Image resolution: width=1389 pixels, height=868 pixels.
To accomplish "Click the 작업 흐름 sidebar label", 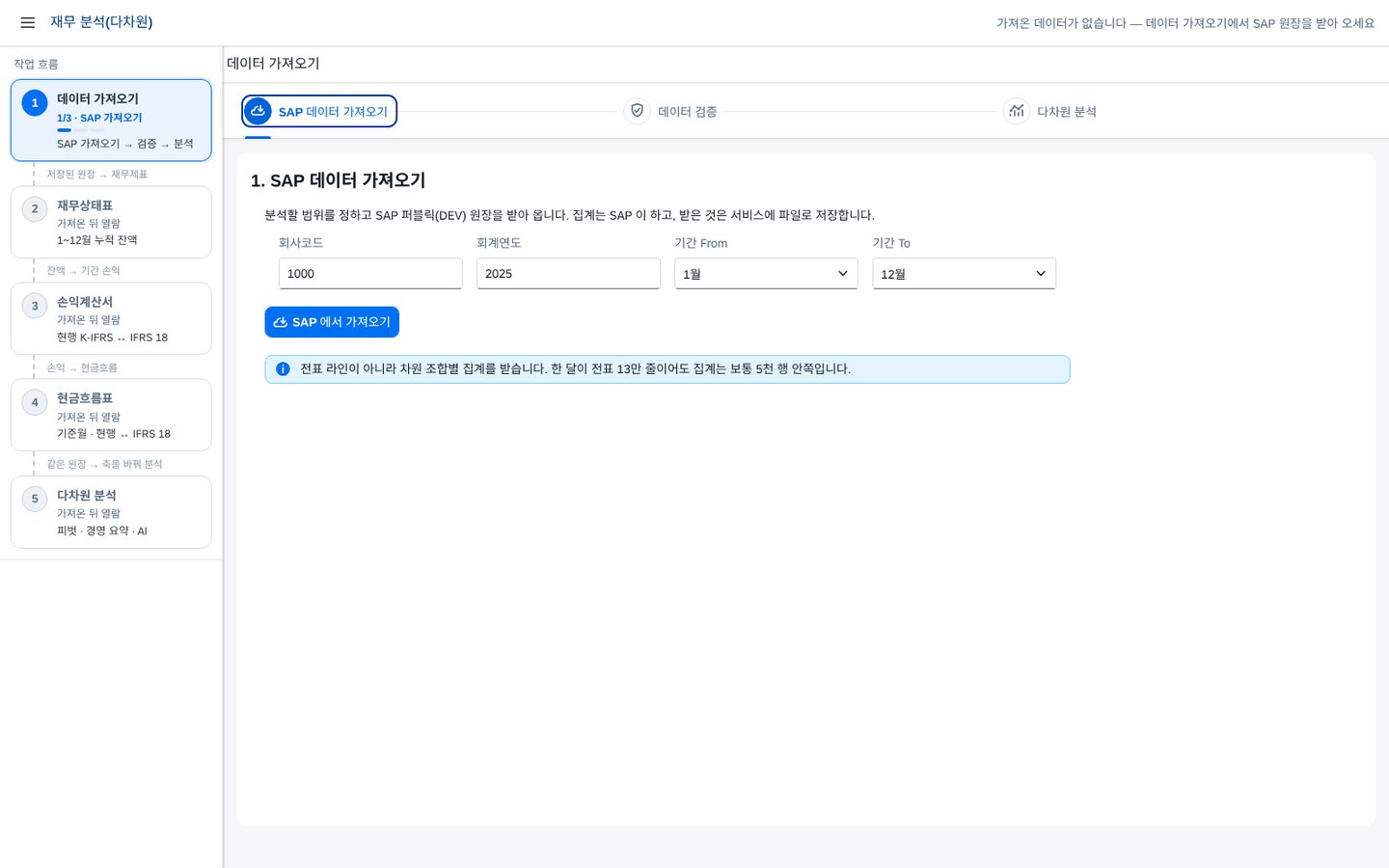I will tap(36, 65).
